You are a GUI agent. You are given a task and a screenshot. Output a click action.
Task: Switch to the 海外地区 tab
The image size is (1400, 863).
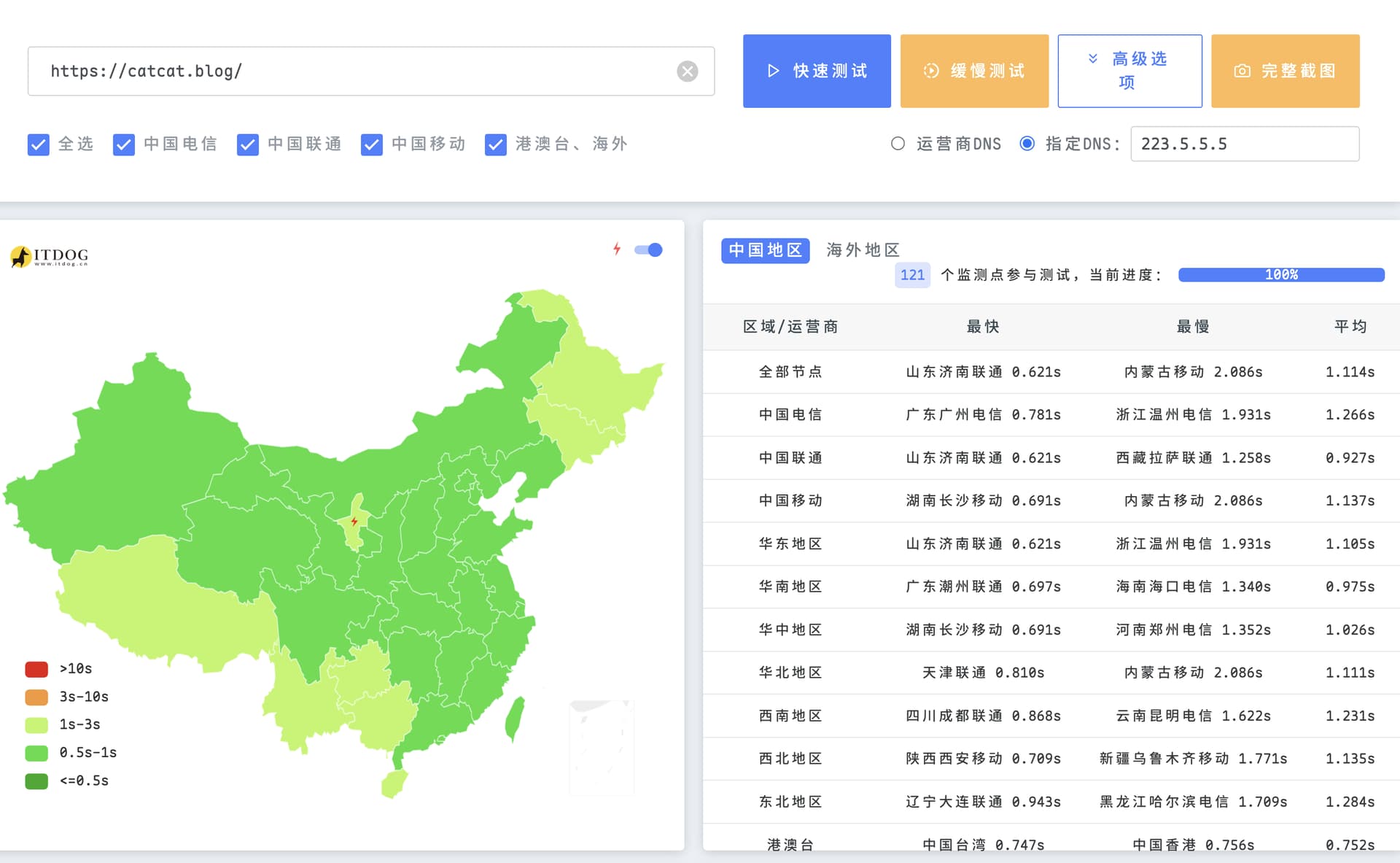point(863,250)
